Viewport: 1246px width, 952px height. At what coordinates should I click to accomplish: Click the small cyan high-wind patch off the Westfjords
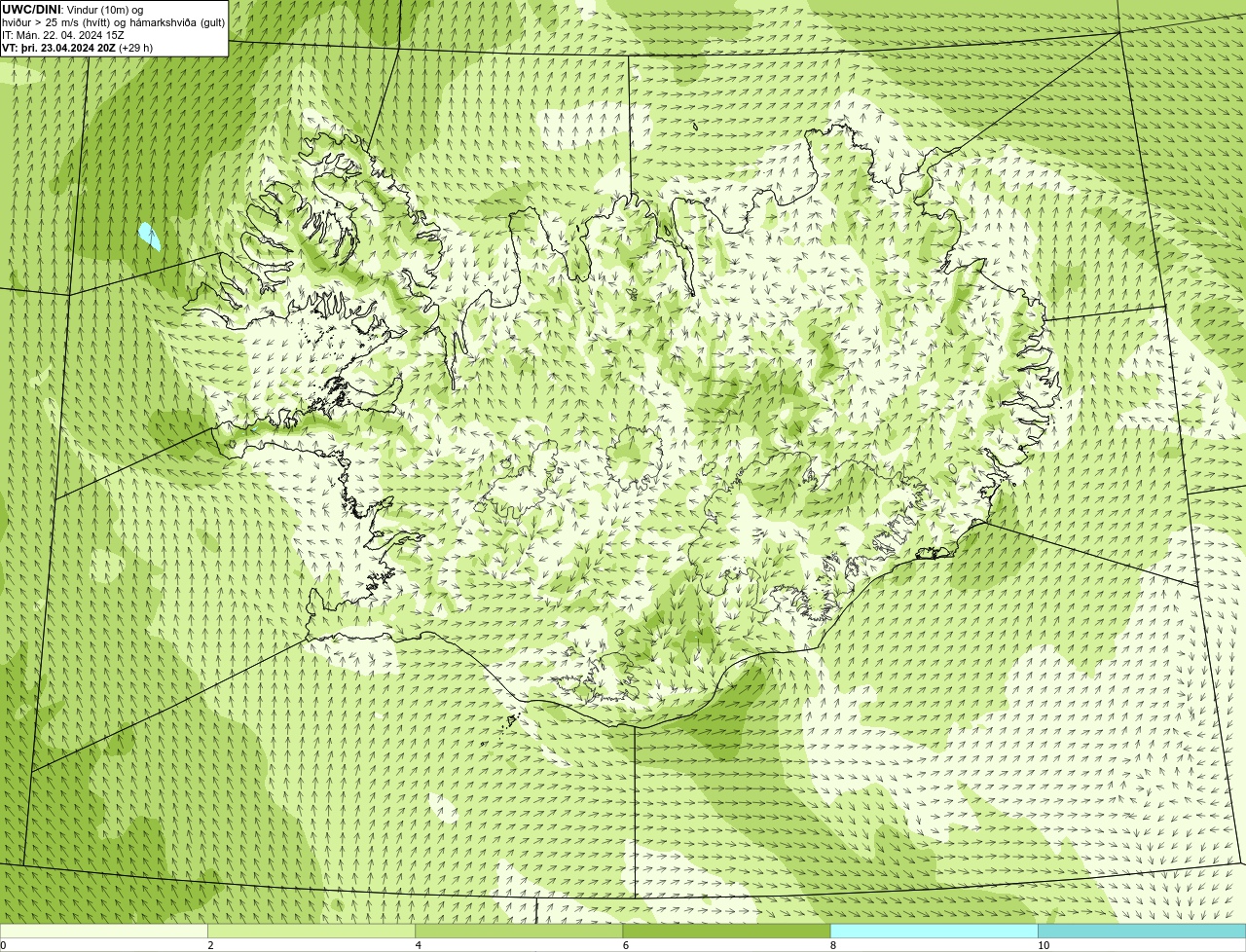[x=149, y=236]
